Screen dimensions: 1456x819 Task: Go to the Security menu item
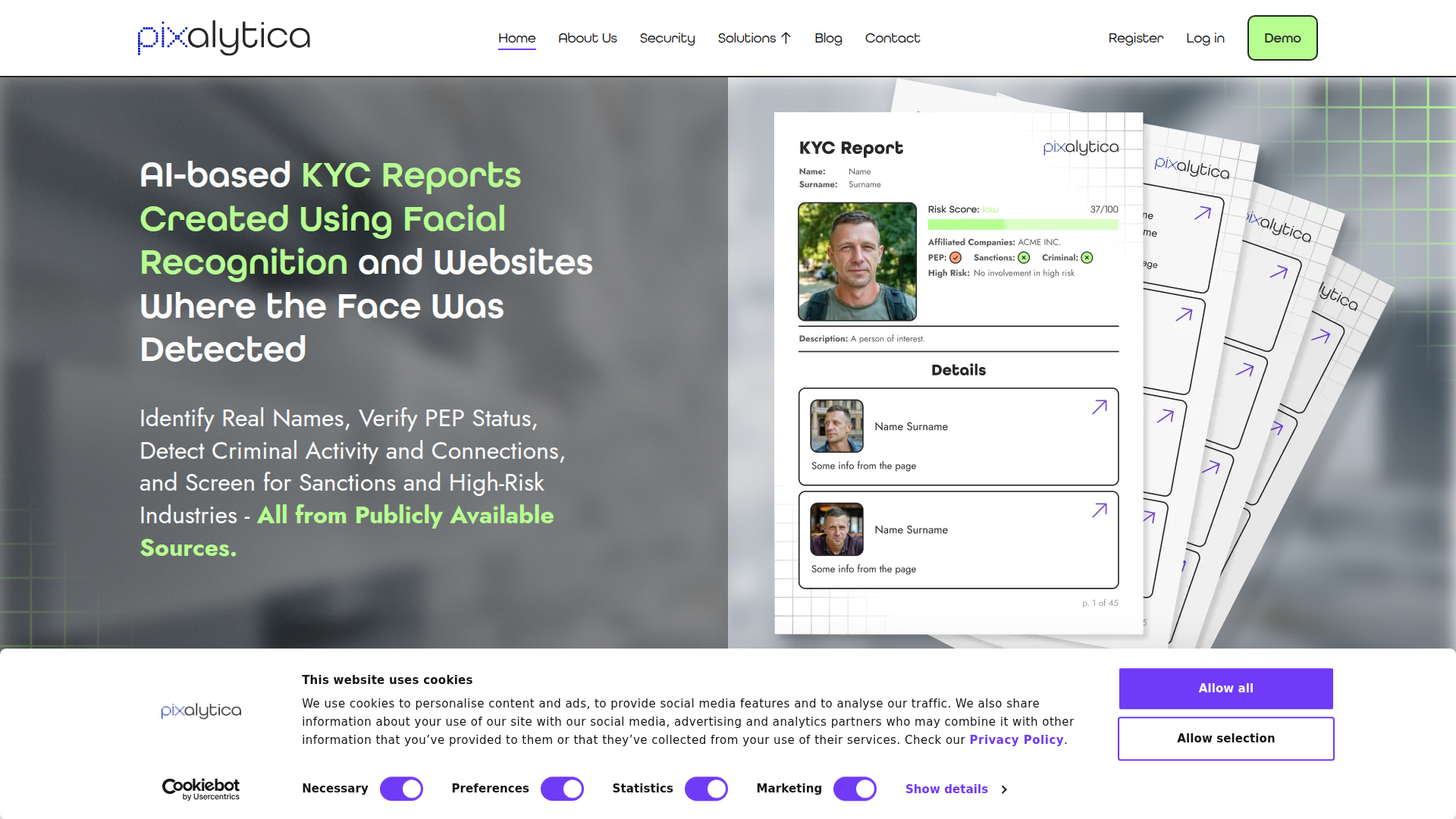(x=667, y=38)
